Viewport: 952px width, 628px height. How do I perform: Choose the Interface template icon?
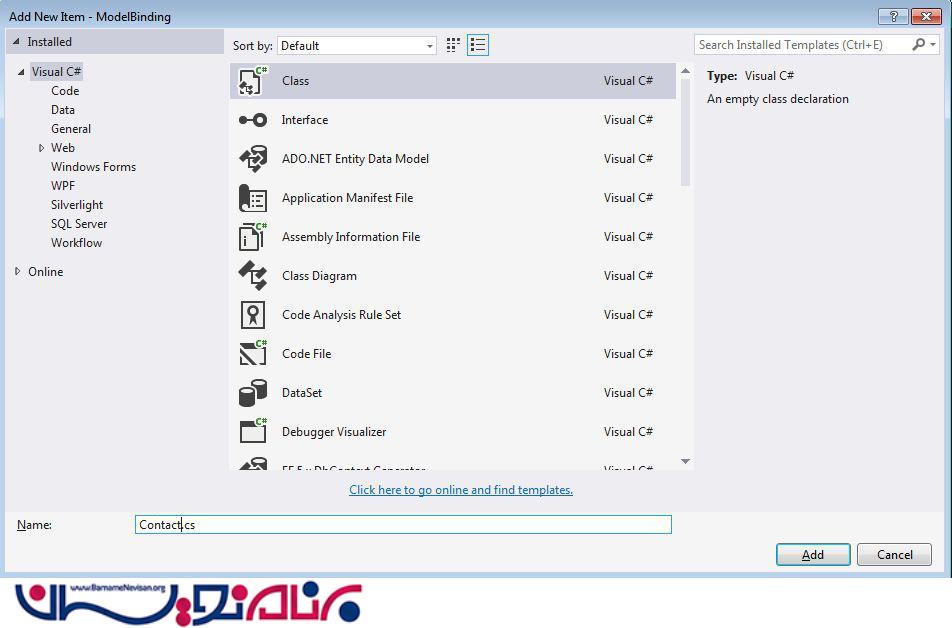point(253,120)
